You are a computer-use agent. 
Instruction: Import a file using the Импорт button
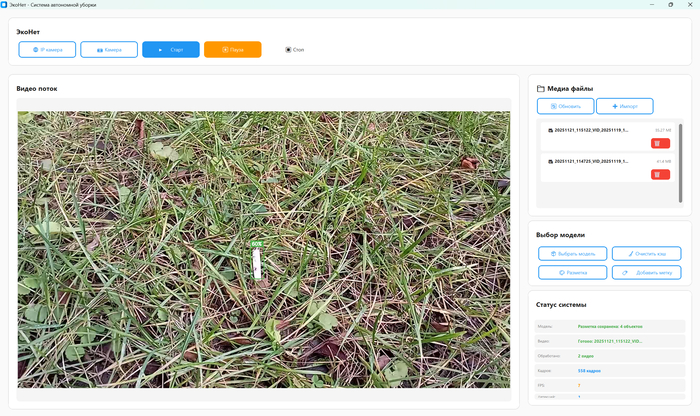pos(624,106)
